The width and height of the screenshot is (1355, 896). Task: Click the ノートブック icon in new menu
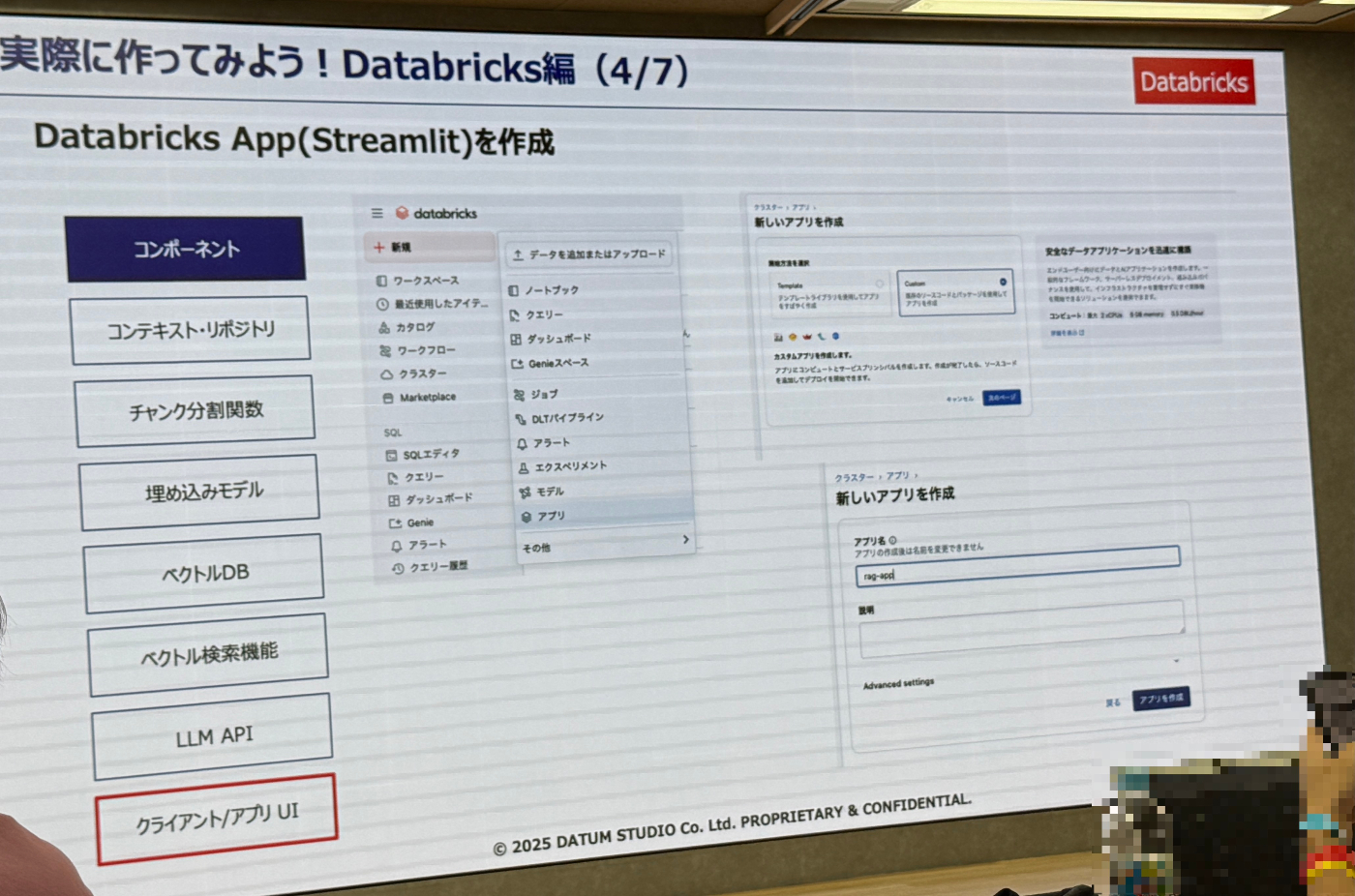coord(514,290)
